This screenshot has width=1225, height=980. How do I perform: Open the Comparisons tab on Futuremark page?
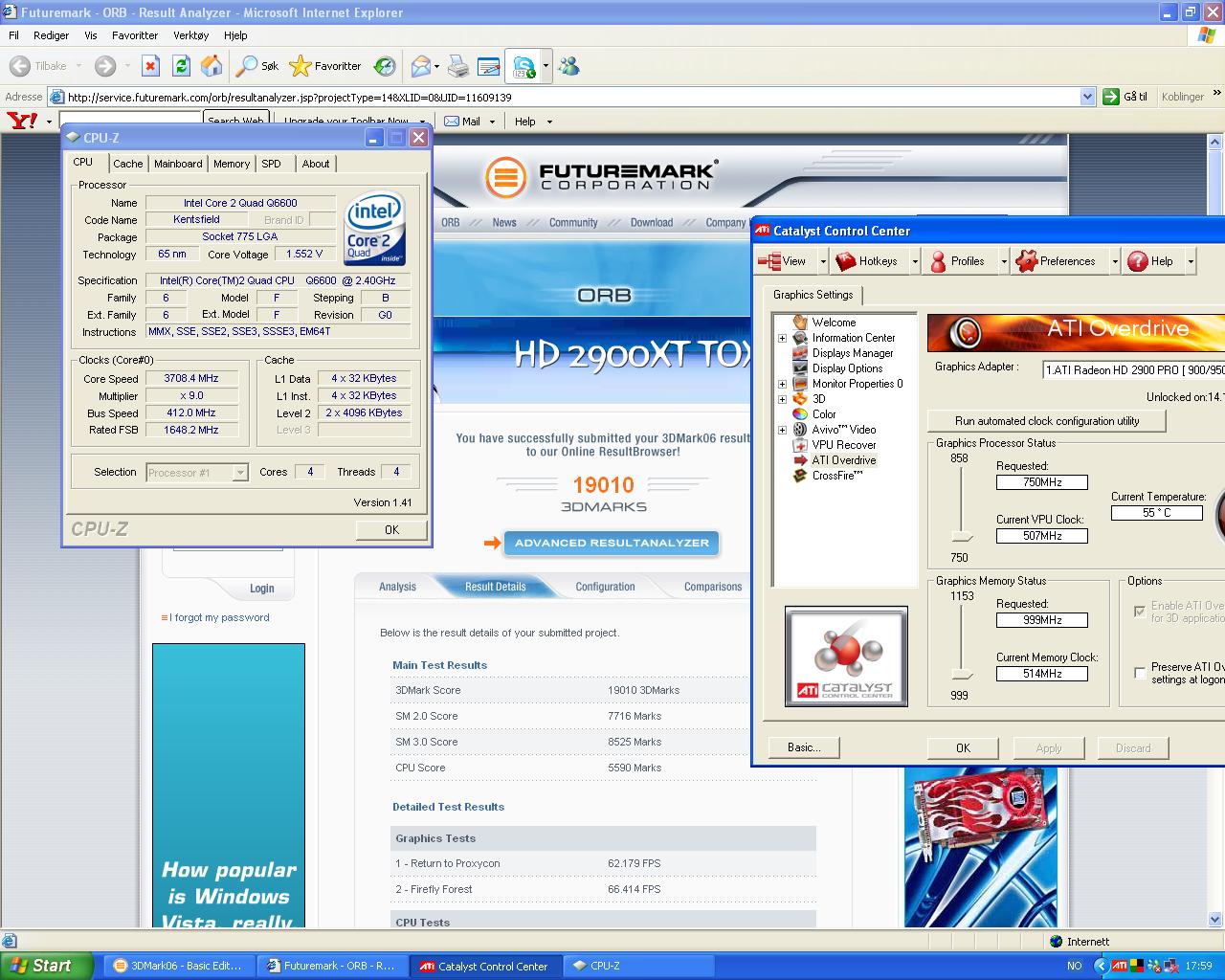[713, 587]
